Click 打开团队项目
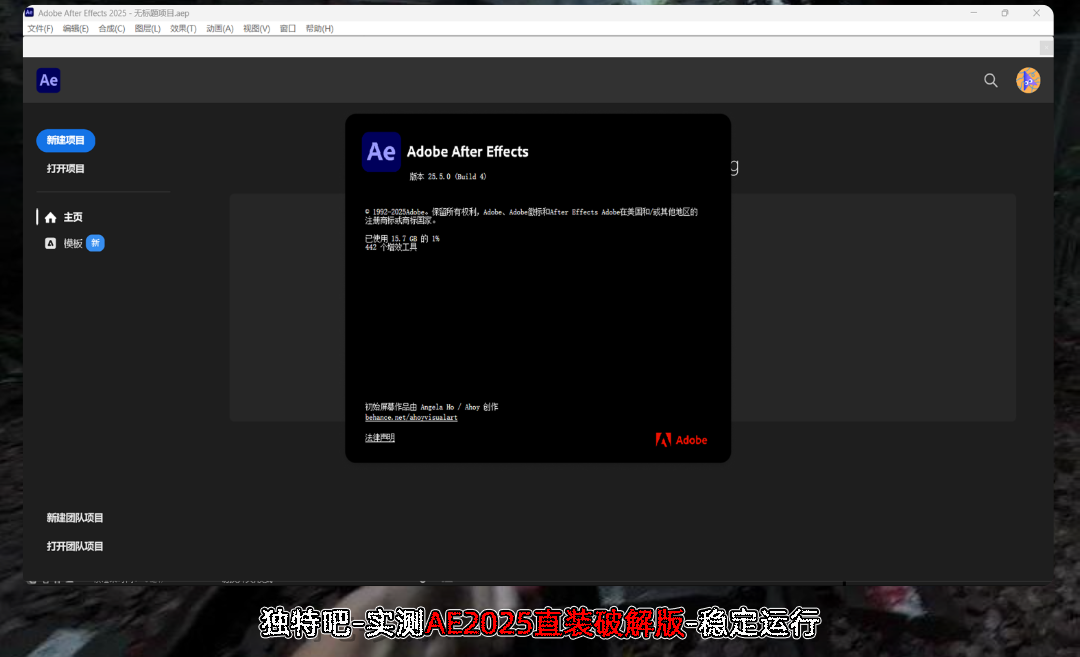Screen dimensions: 1080x657 75,546
